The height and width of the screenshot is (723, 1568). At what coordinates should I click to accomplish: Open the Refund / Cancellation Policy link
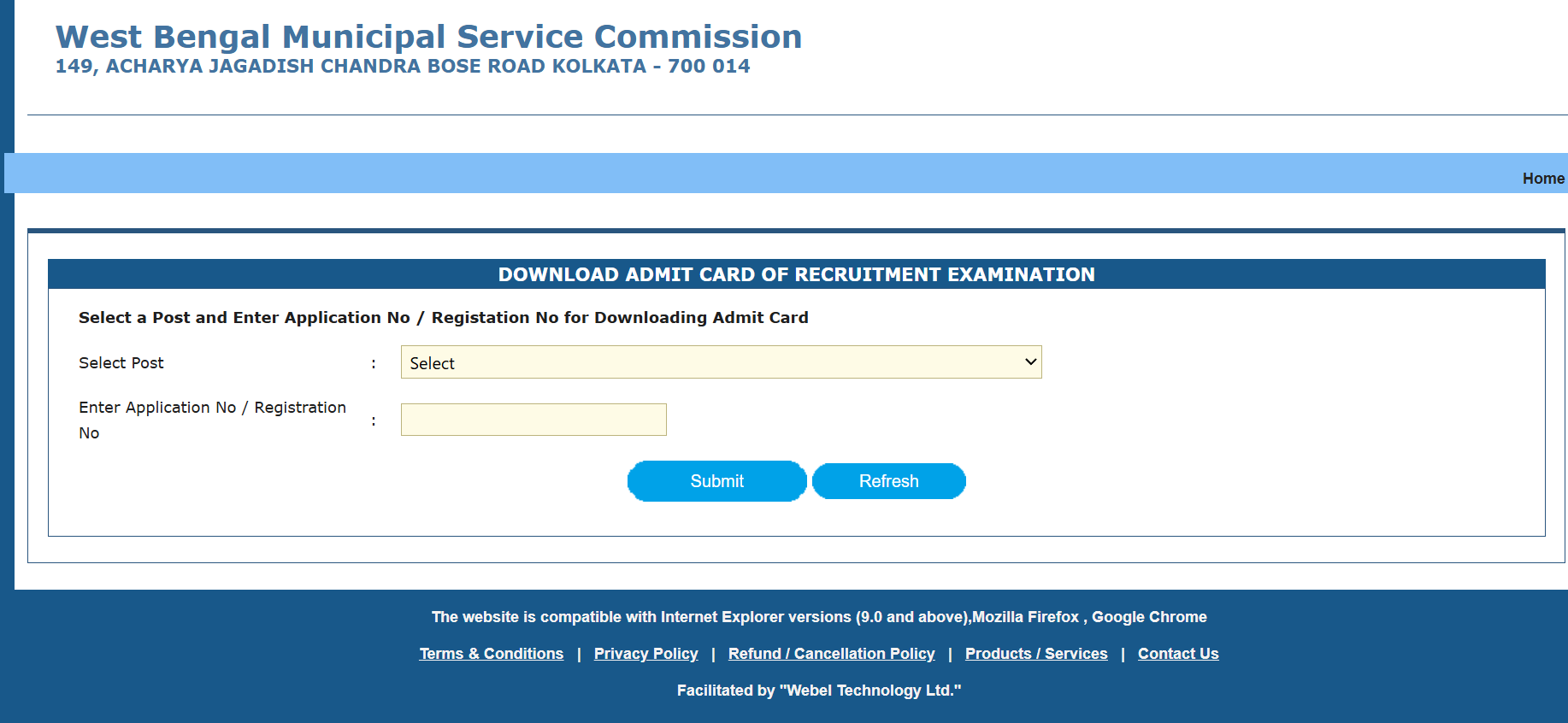point(831,653)
